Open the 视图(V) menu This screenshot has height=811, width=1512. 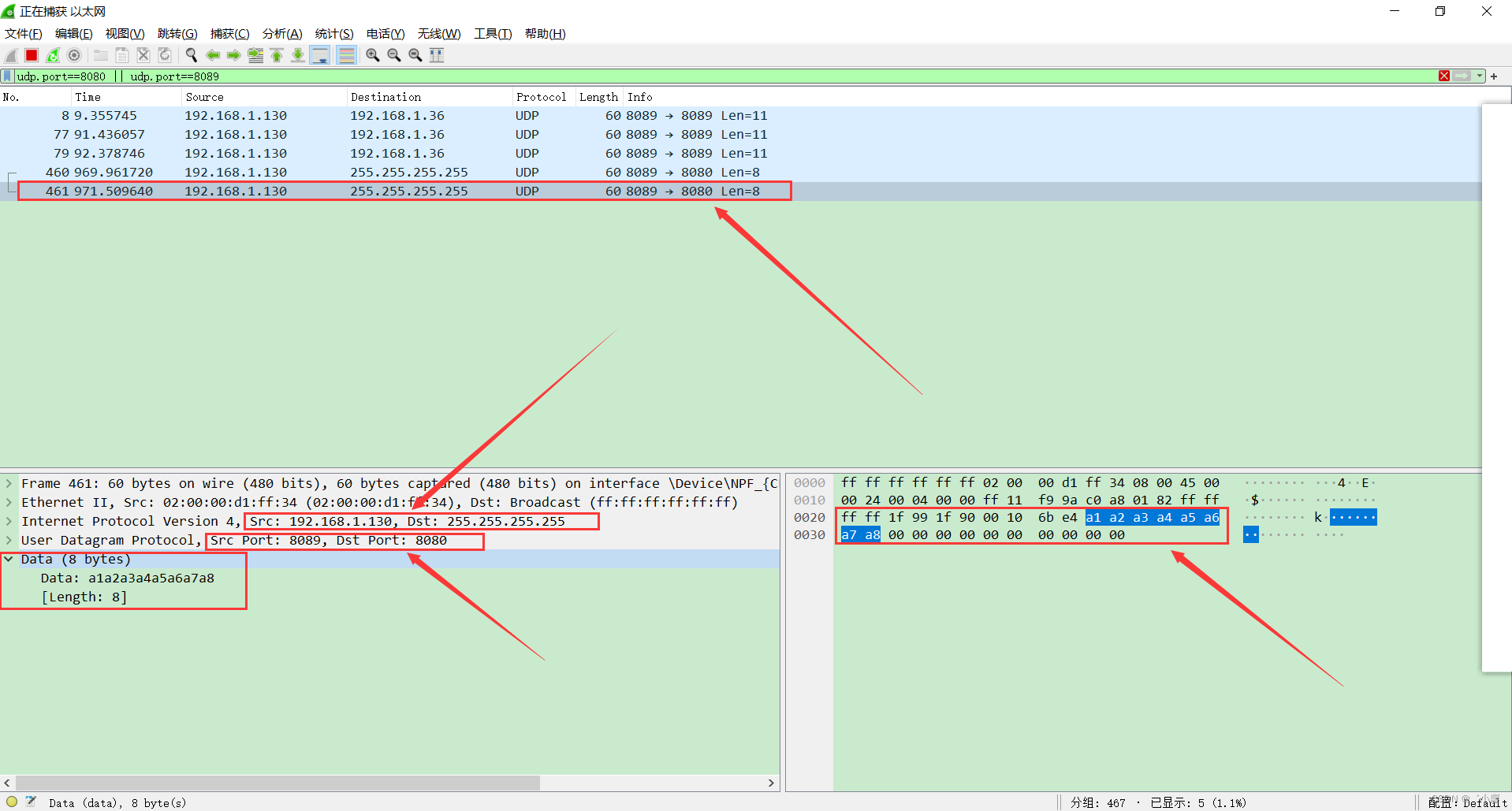125,34
